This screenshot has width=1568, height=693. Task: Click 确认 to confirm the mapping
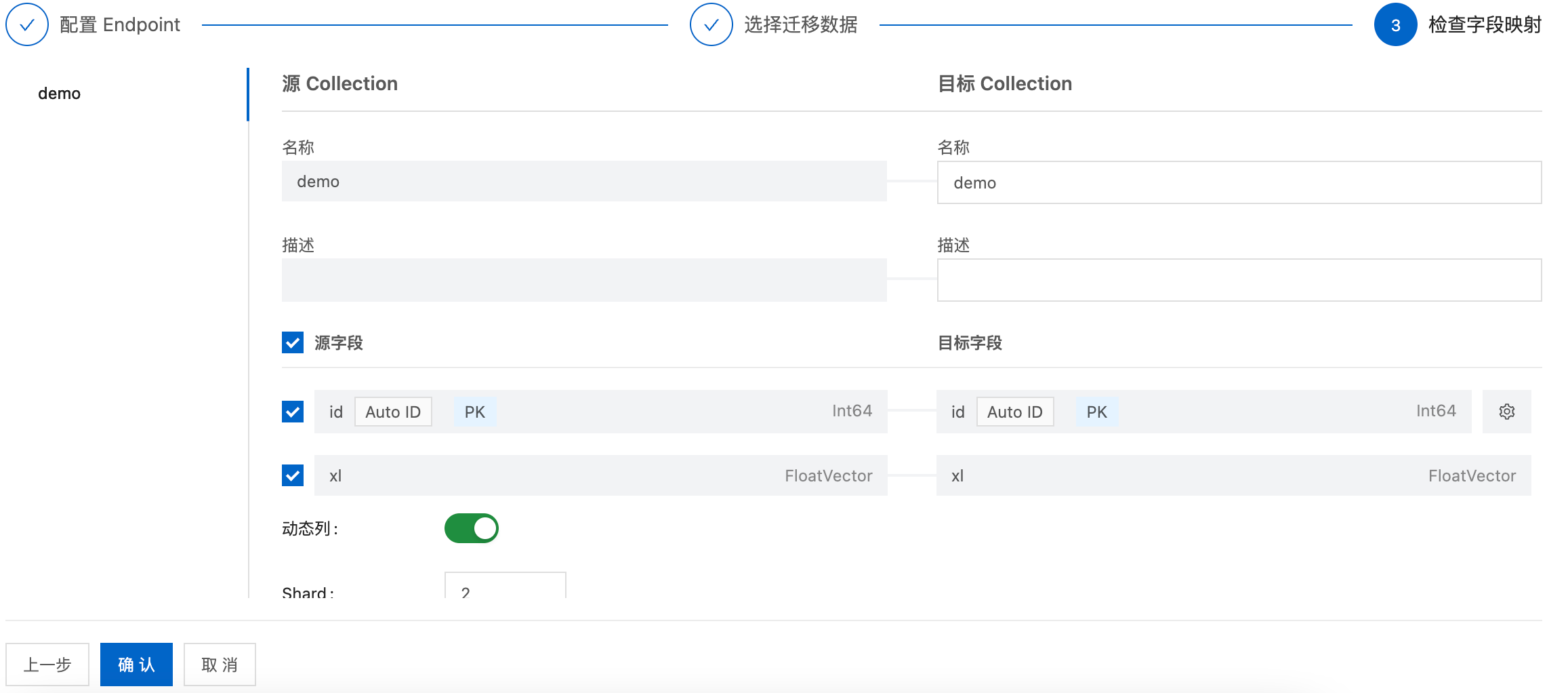tap(136, 665)
